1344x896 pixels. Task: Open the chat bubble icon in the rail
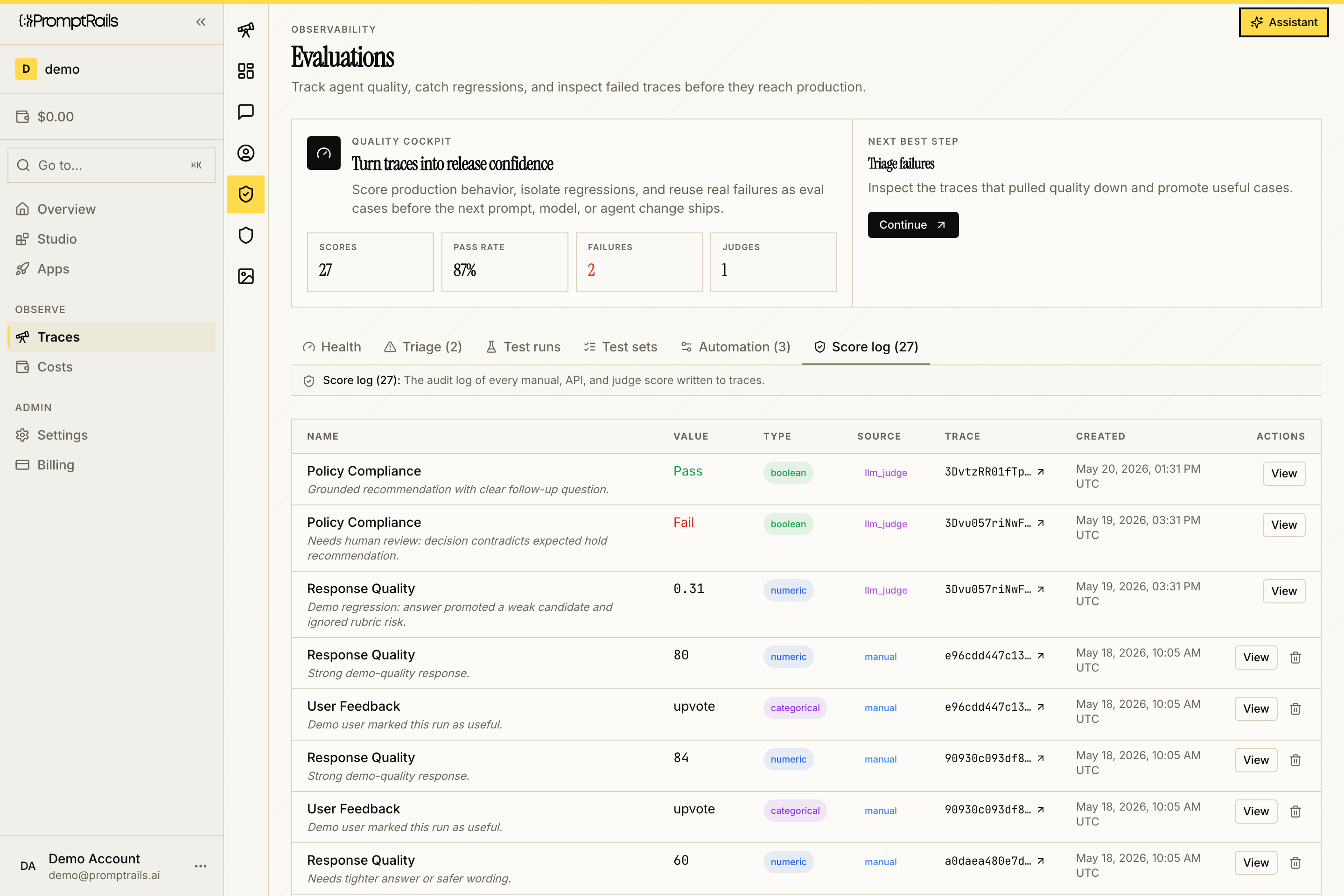click(x=246, y=112)
